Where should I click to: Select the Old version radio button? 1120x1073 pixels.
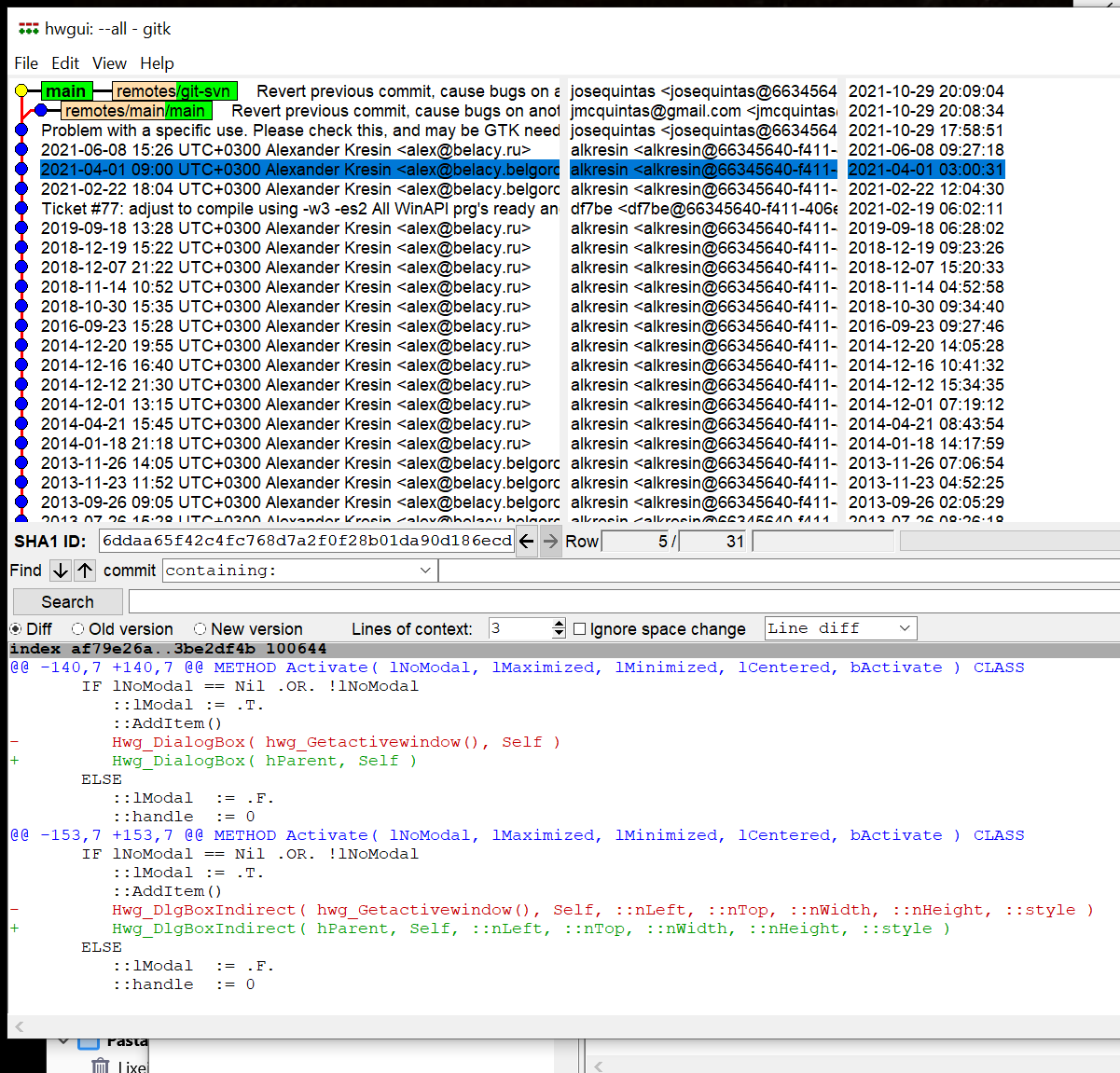[78, 629]
